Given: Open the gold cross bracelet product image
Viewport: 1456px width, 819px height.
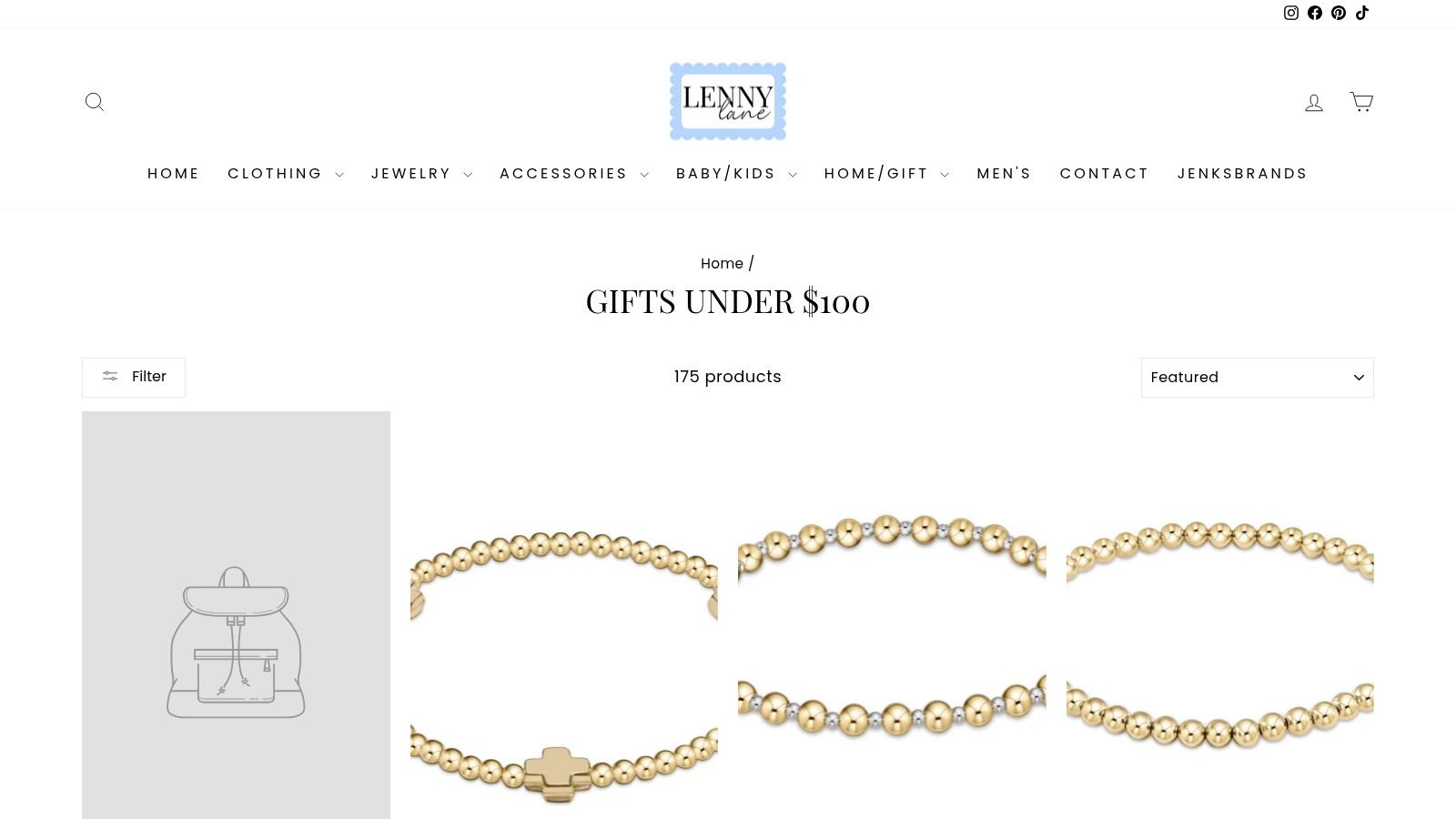Looking at the screenshot, I should pyautogui.click(x=564, y=615).
